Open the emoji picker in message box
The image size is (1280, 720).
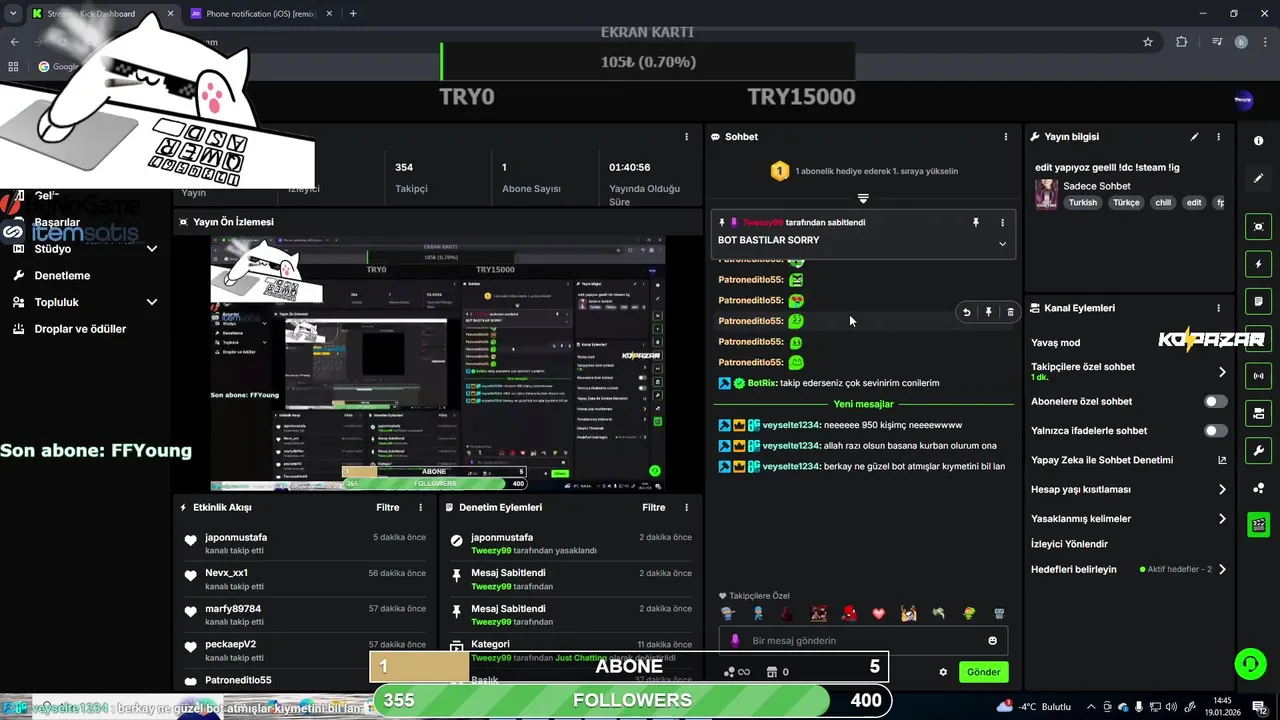(992, 641)
